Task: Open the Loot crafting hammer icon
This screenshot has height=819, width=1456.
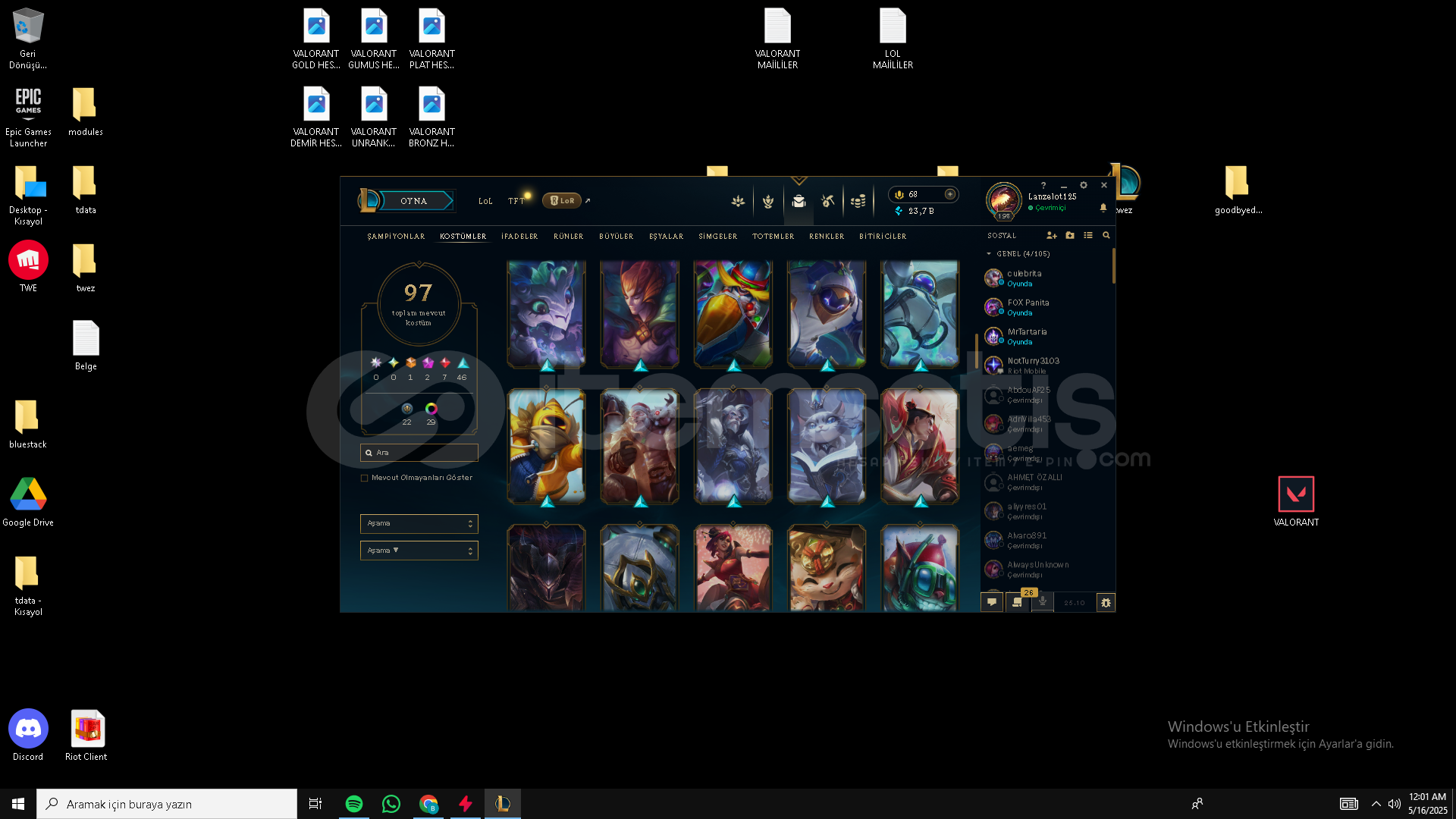Action: (827, 201)
